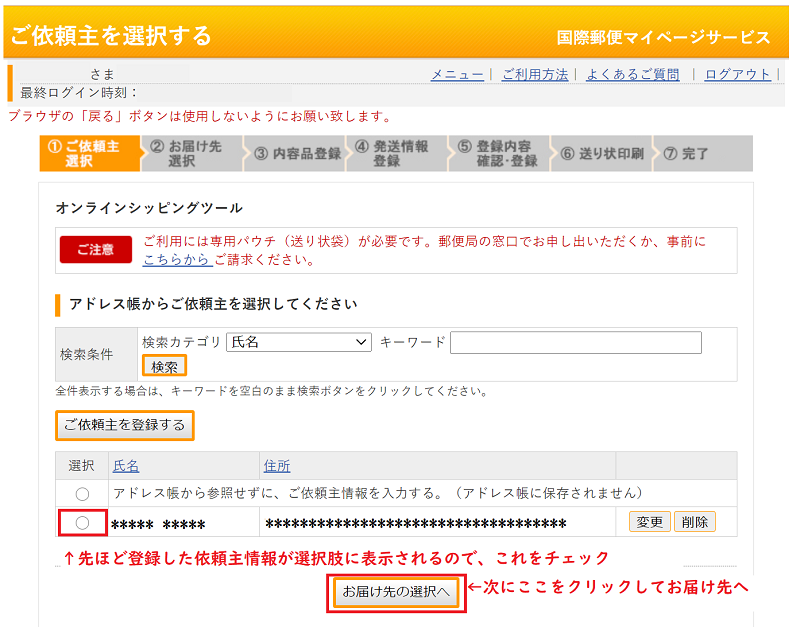Click the 削除 button for the sender
This screenshot has width=800, height=627.
pos(694,522)
